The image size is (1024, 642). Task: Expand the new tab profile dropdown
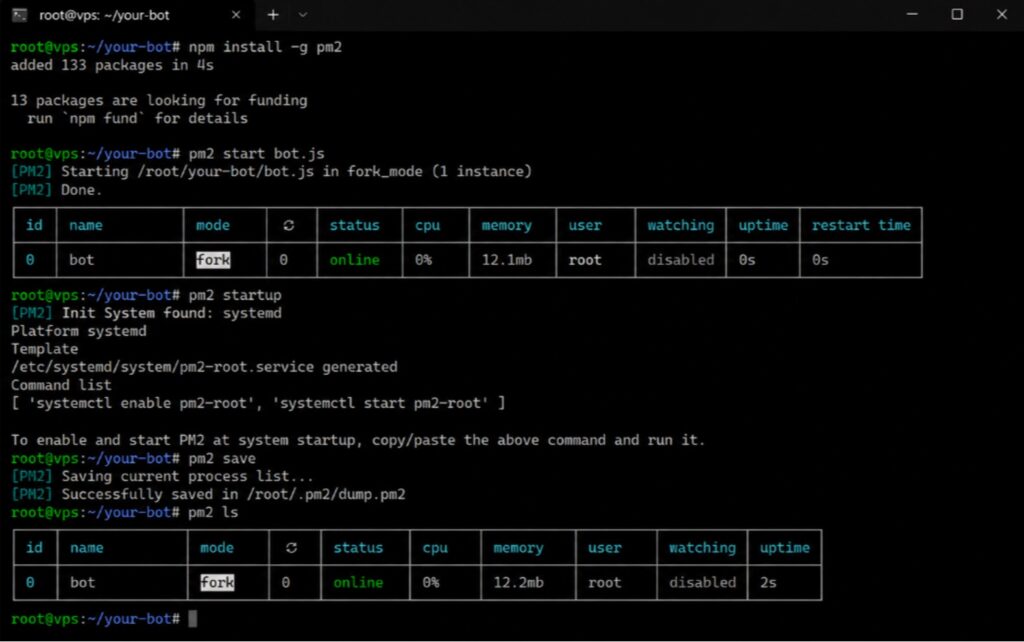302,15
